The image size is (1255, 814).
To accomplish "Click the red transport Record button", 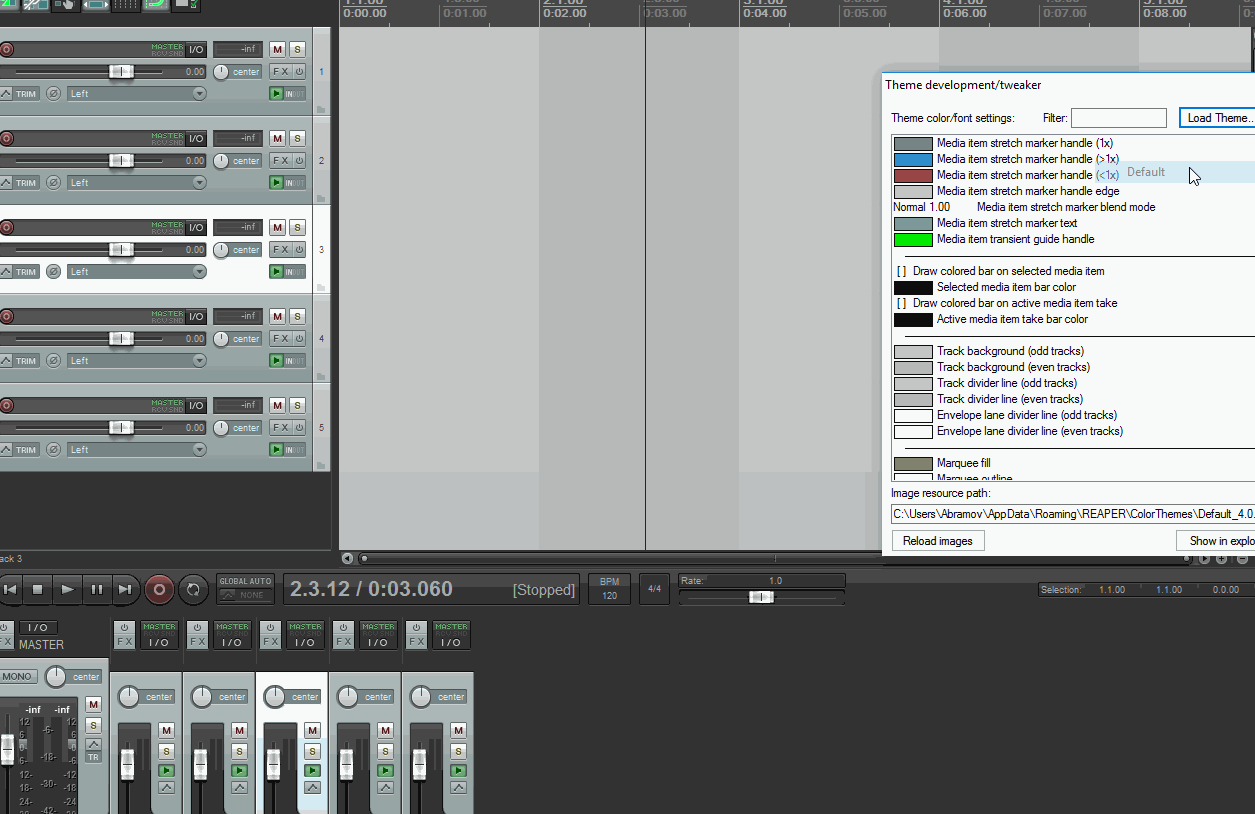I will coord(159,590).
